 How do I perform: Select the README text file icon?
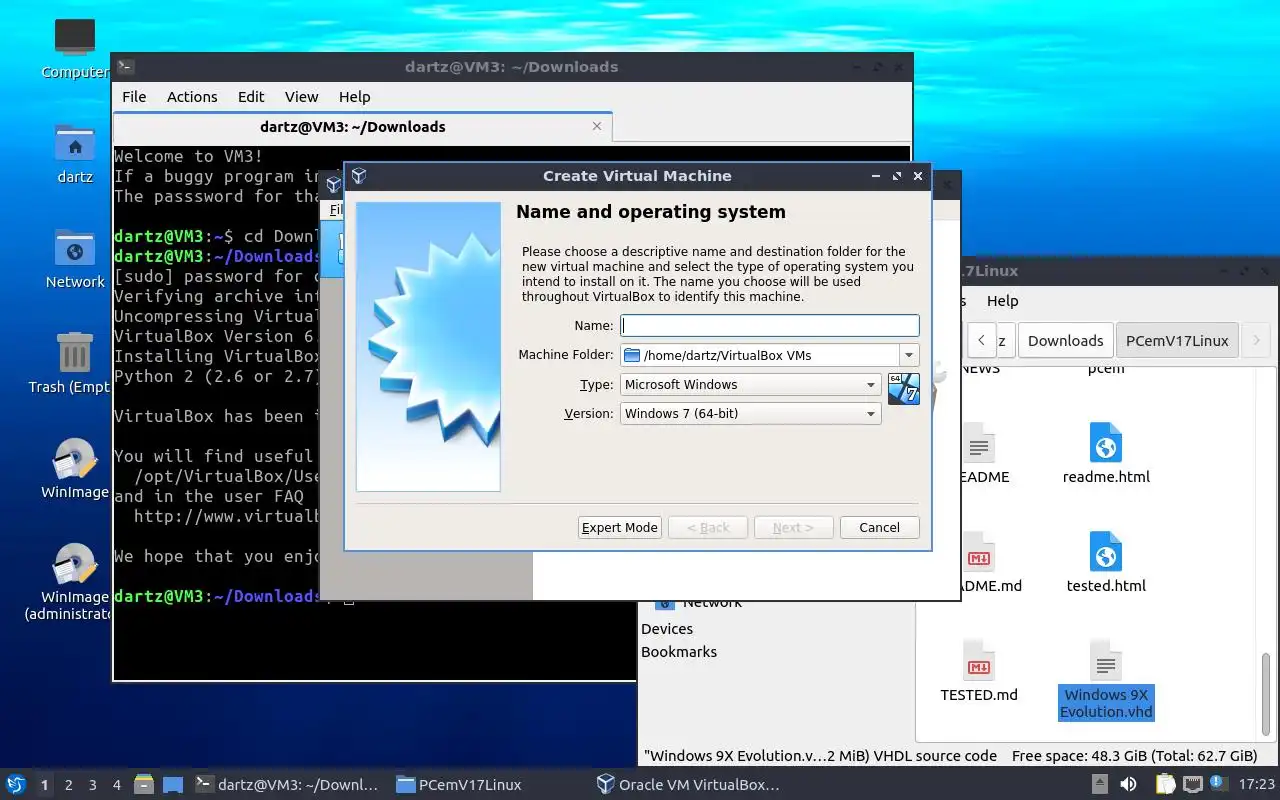(979, 443)
